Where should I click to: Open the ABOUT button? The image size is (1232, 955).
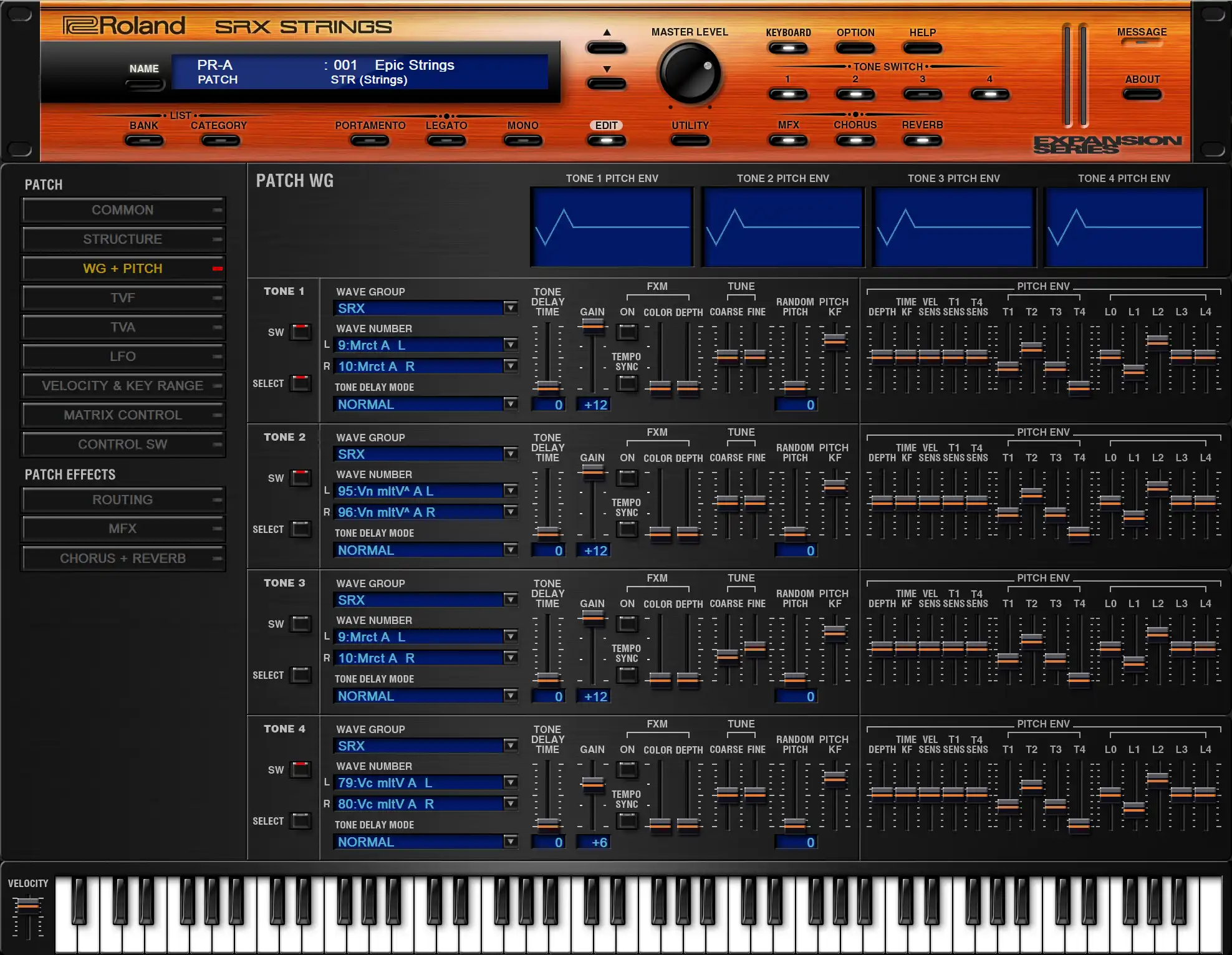1142,95
